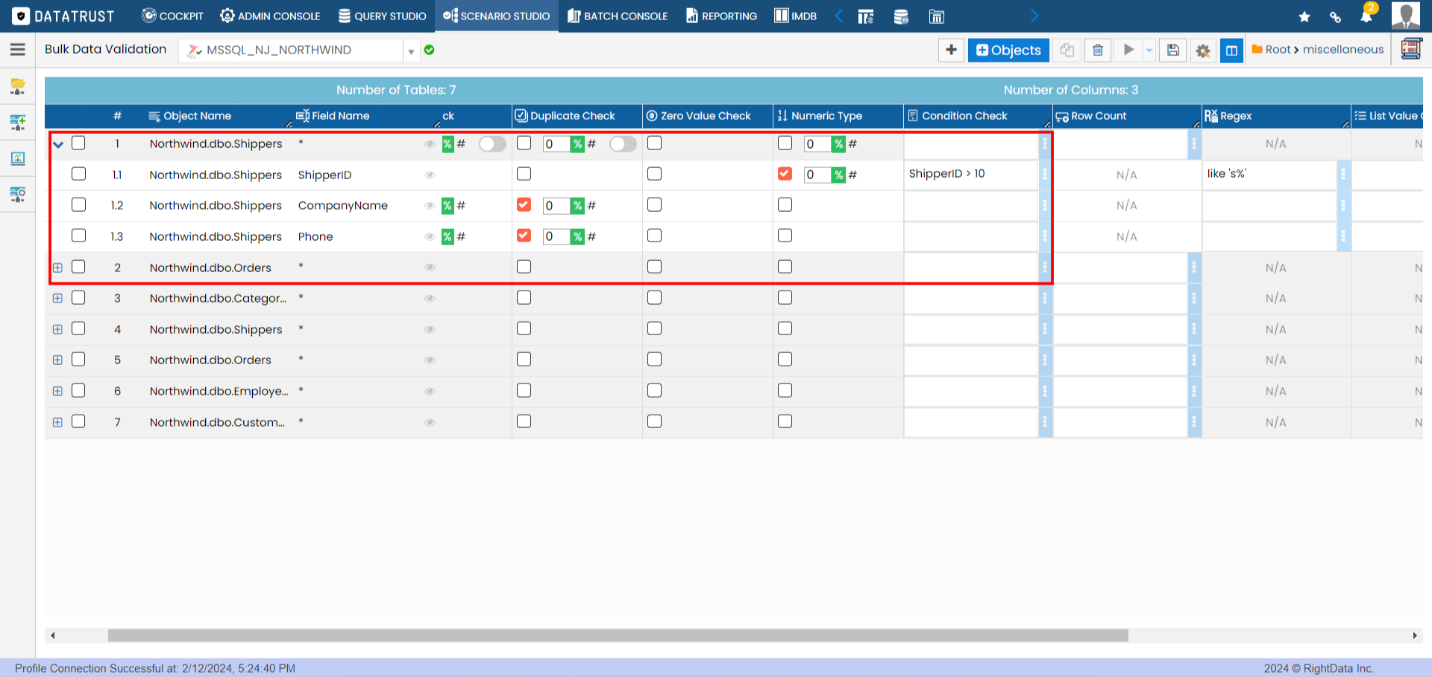1432x677 pixels.
Task: Click the miscellaneous folder breadcrumb link
Action: point(1343,50)
